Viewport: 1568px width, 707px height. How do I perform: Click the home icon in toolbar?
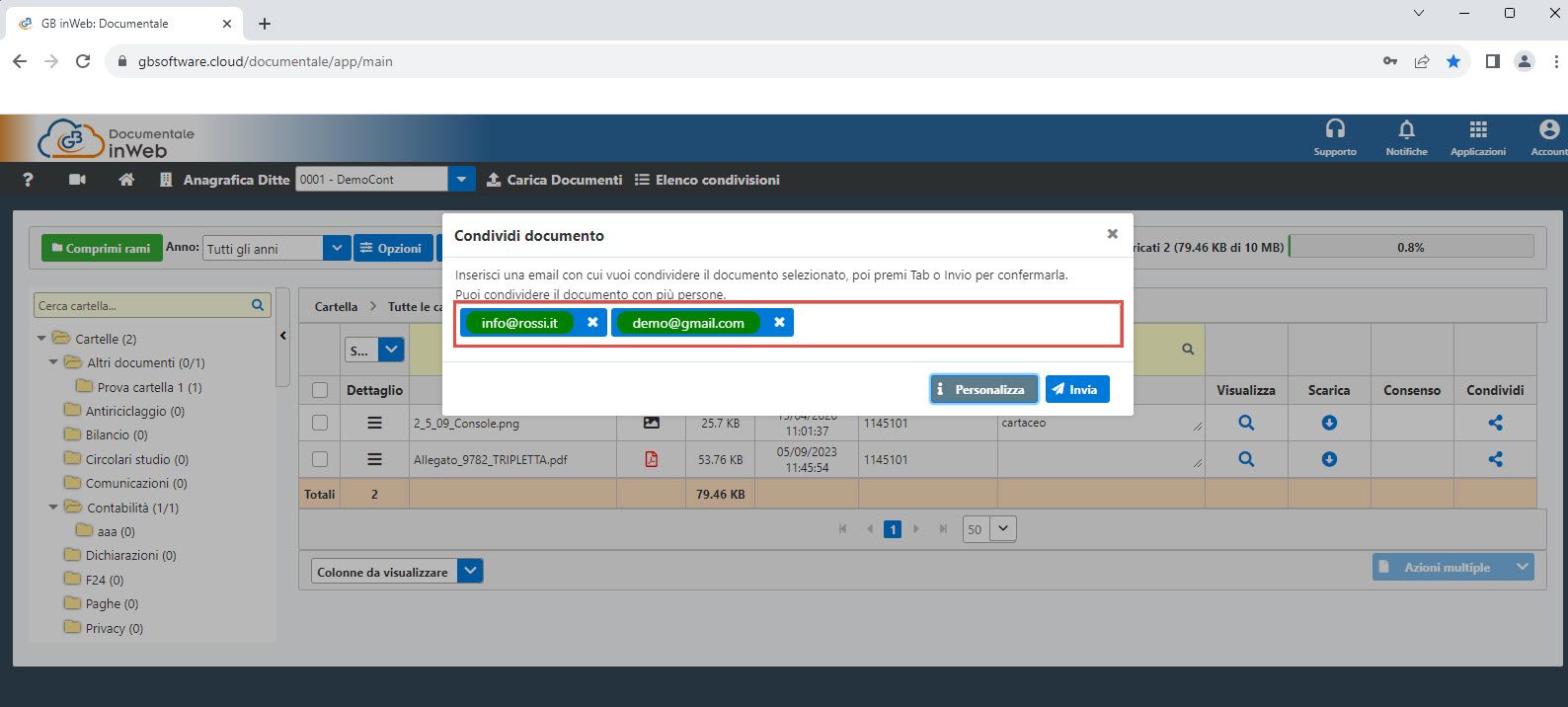[126, 180]
